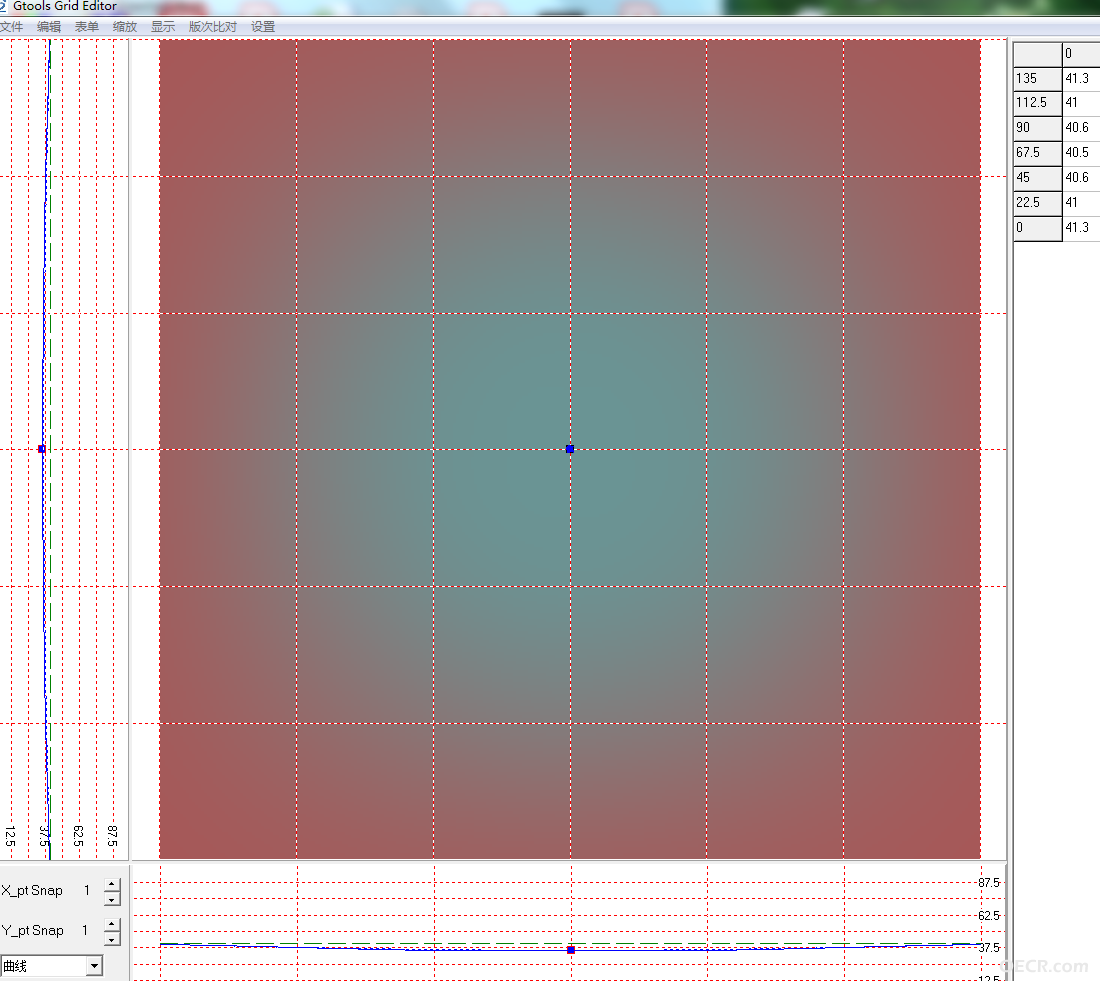Open the 缩放 menu

[125, 27]
